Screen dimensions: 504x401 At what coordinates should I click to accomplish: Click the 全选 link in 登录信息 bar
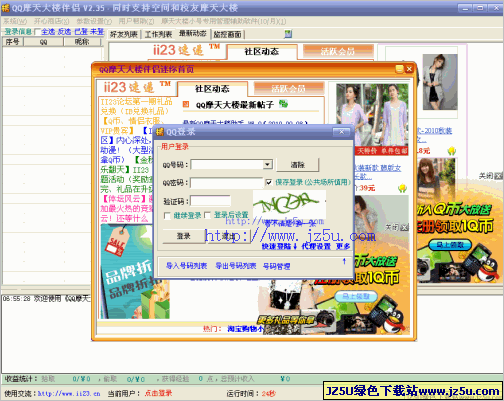point(48,32)
